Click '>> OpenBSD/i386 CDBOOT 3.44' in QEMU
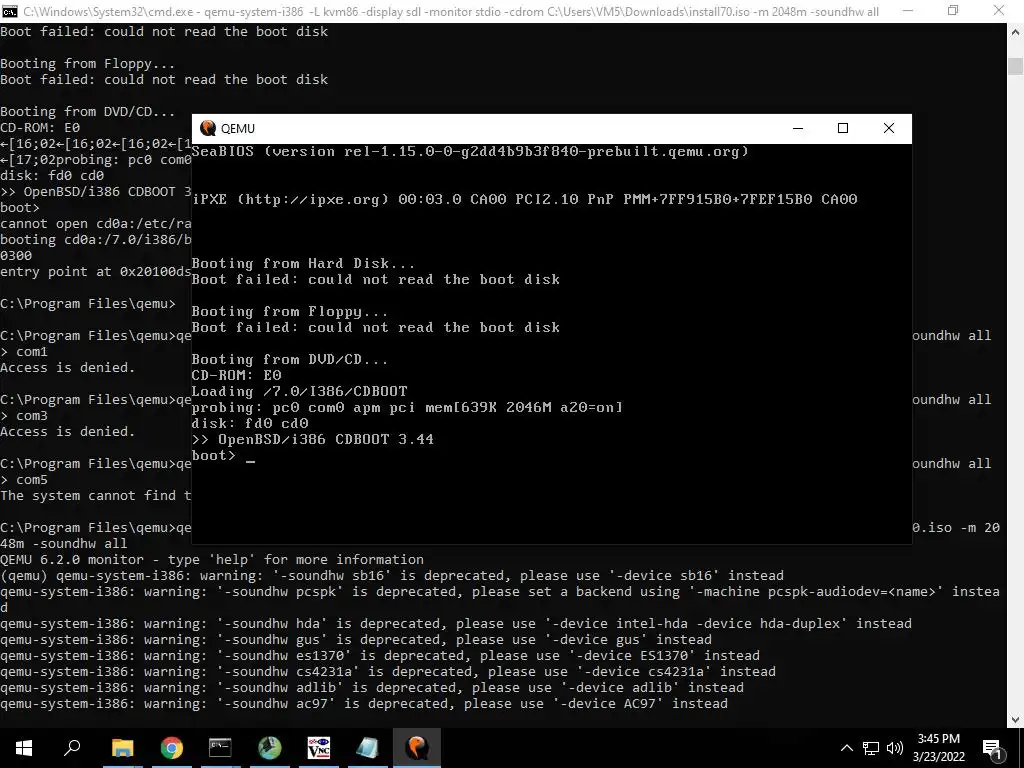Screen dimensions: 1024x768 [x=313, y=440]
